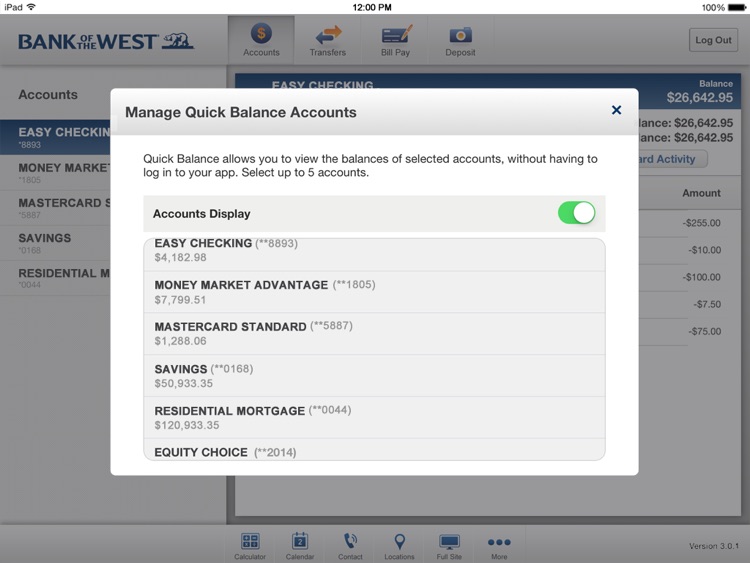The height and width of the screenshot is (563, 750).
Task: Select Money Market *1805 in the sidebar
Action: [x=55, y=173]
